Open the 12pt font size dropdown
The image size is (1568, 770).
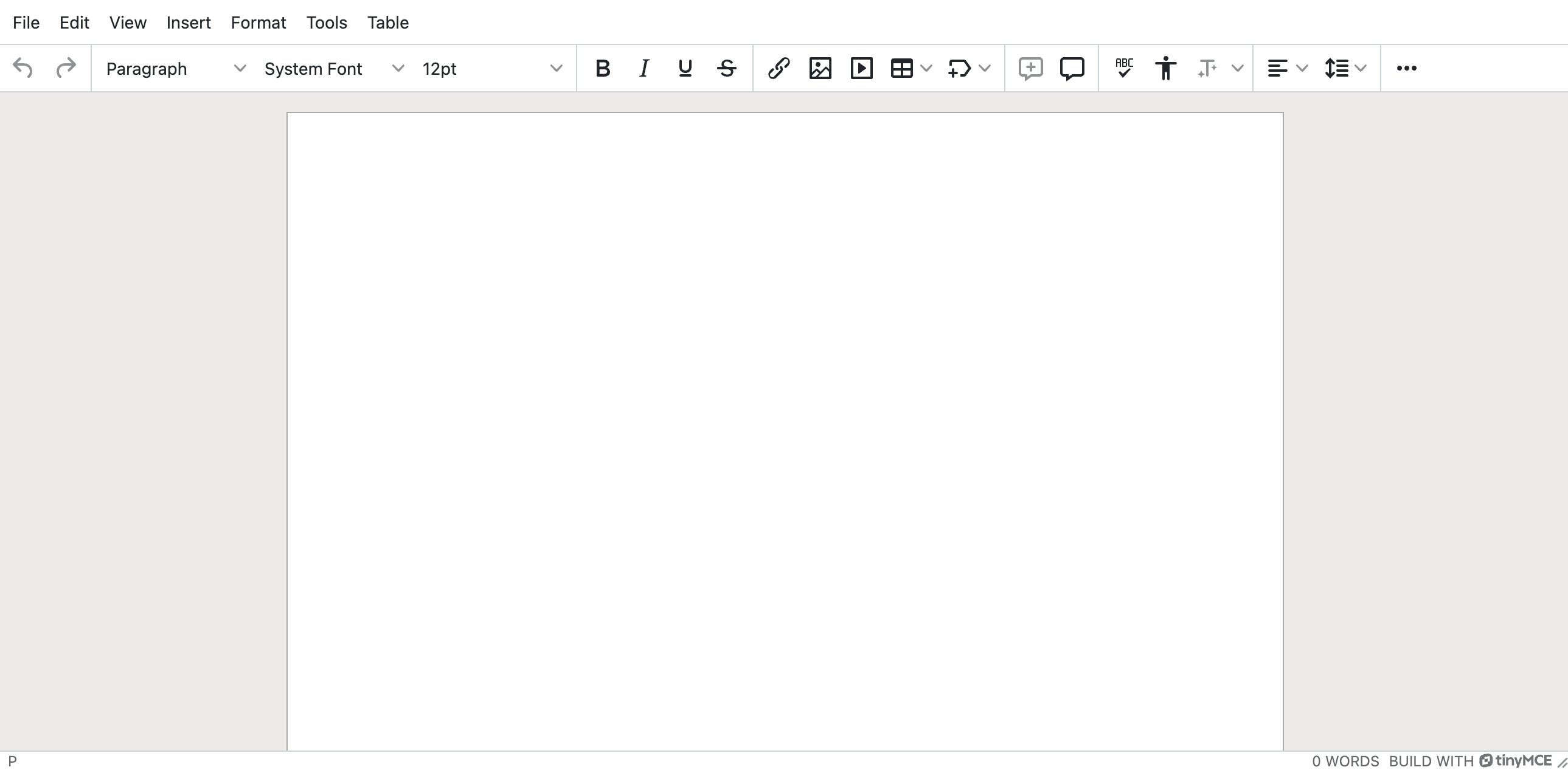[x=493, y=68]
